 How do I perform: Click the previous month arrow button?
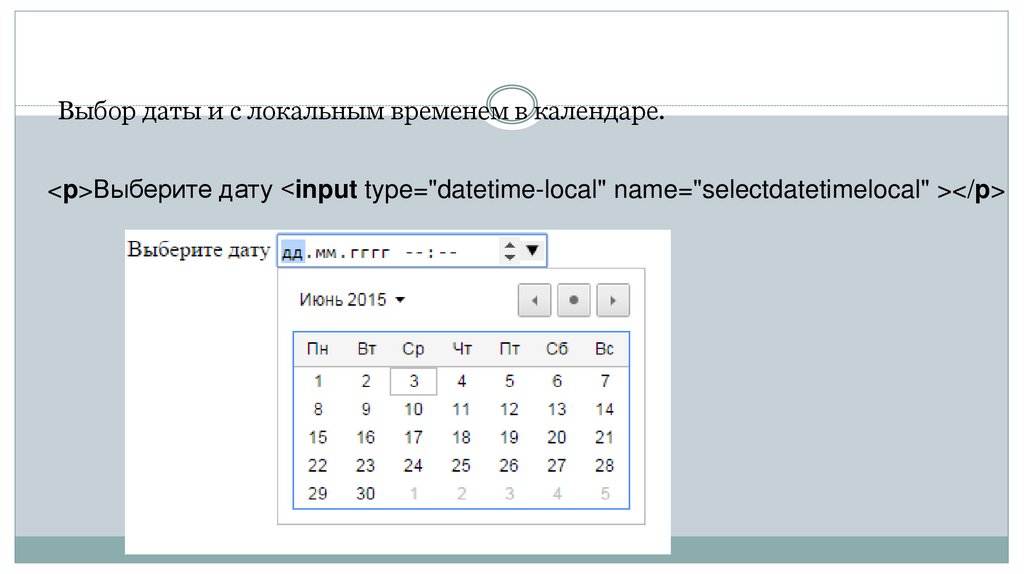[534, 300]
